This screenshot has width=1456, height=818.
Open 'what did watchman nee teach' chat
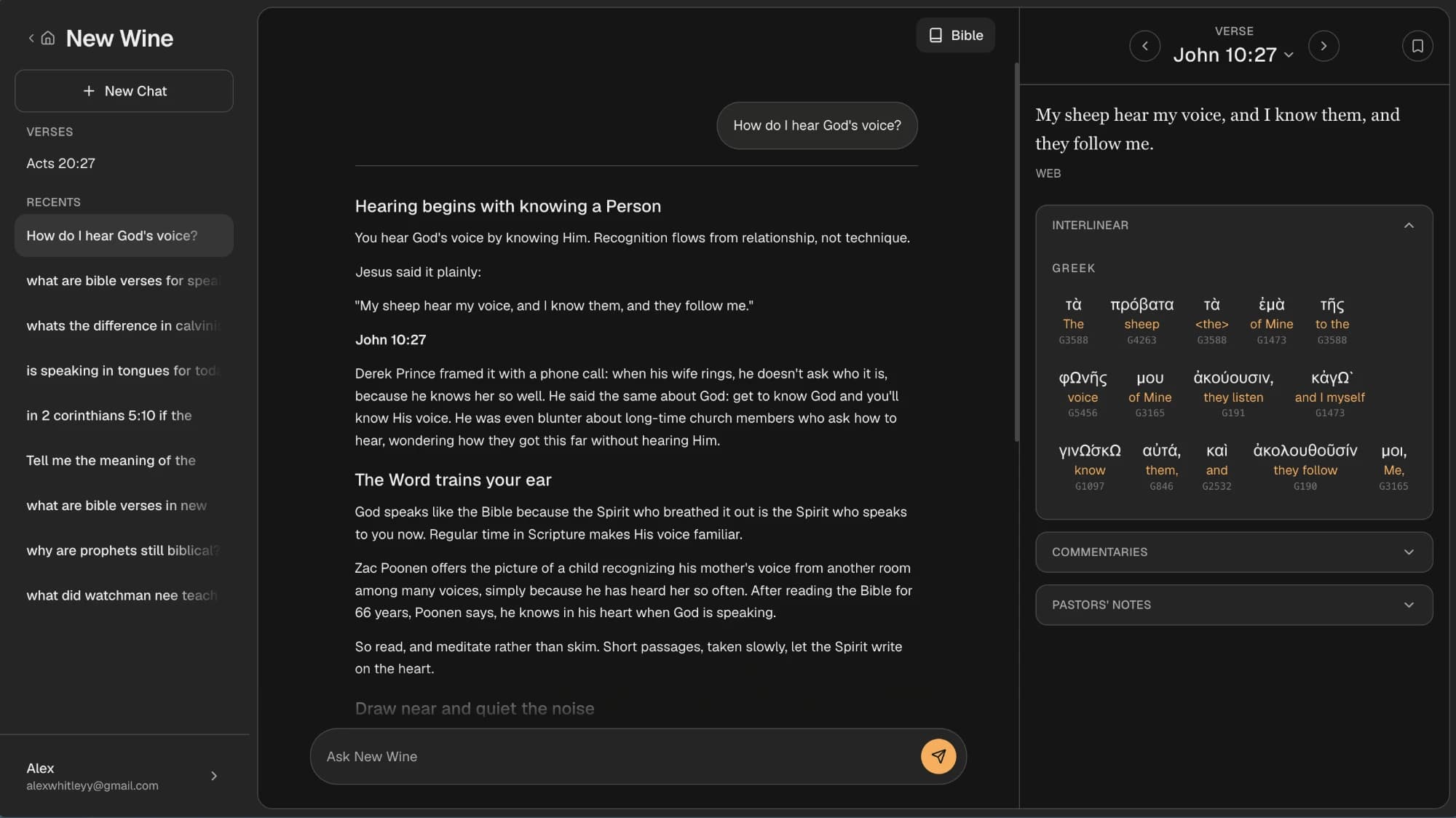coord(124,595)
